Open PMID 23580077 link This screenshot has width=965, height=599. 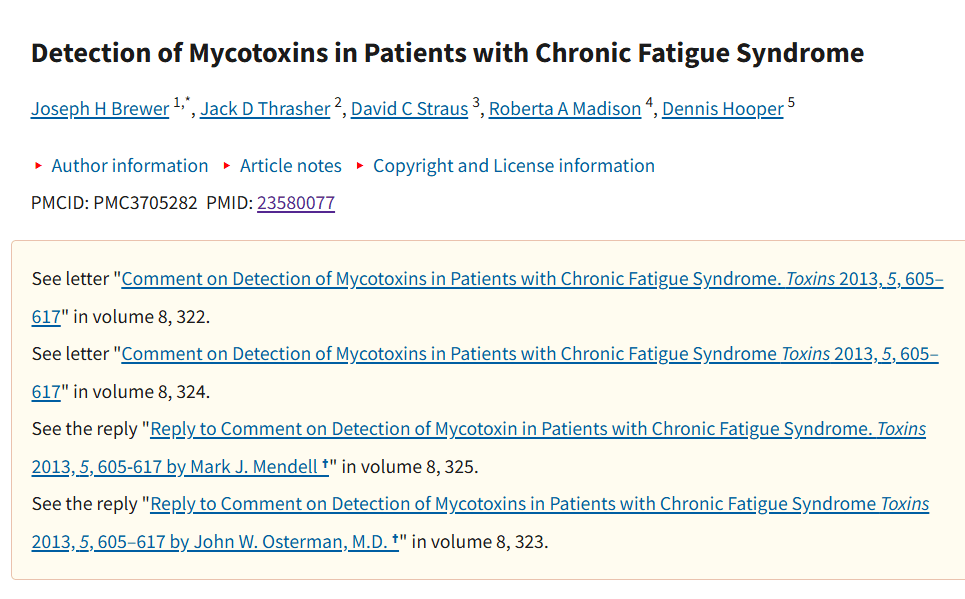pos(296,203)
